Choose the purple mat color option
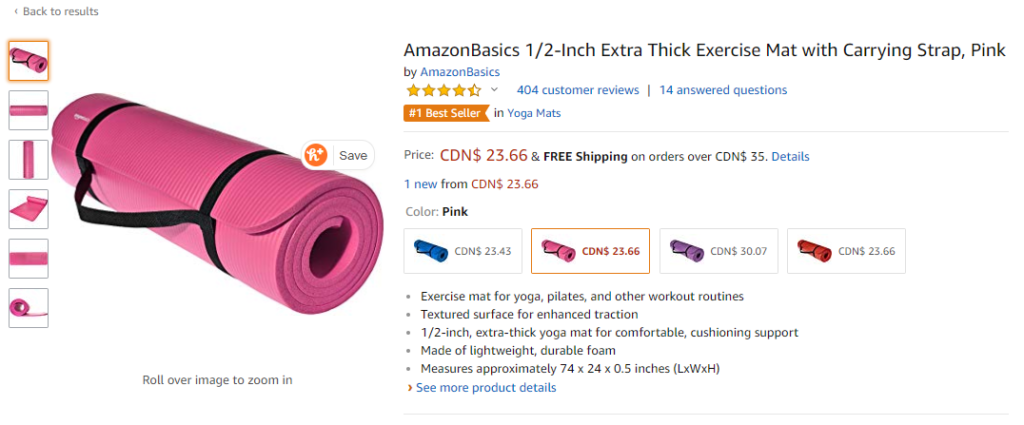Viewport: 1024px width, 425px height. [718, 251]
